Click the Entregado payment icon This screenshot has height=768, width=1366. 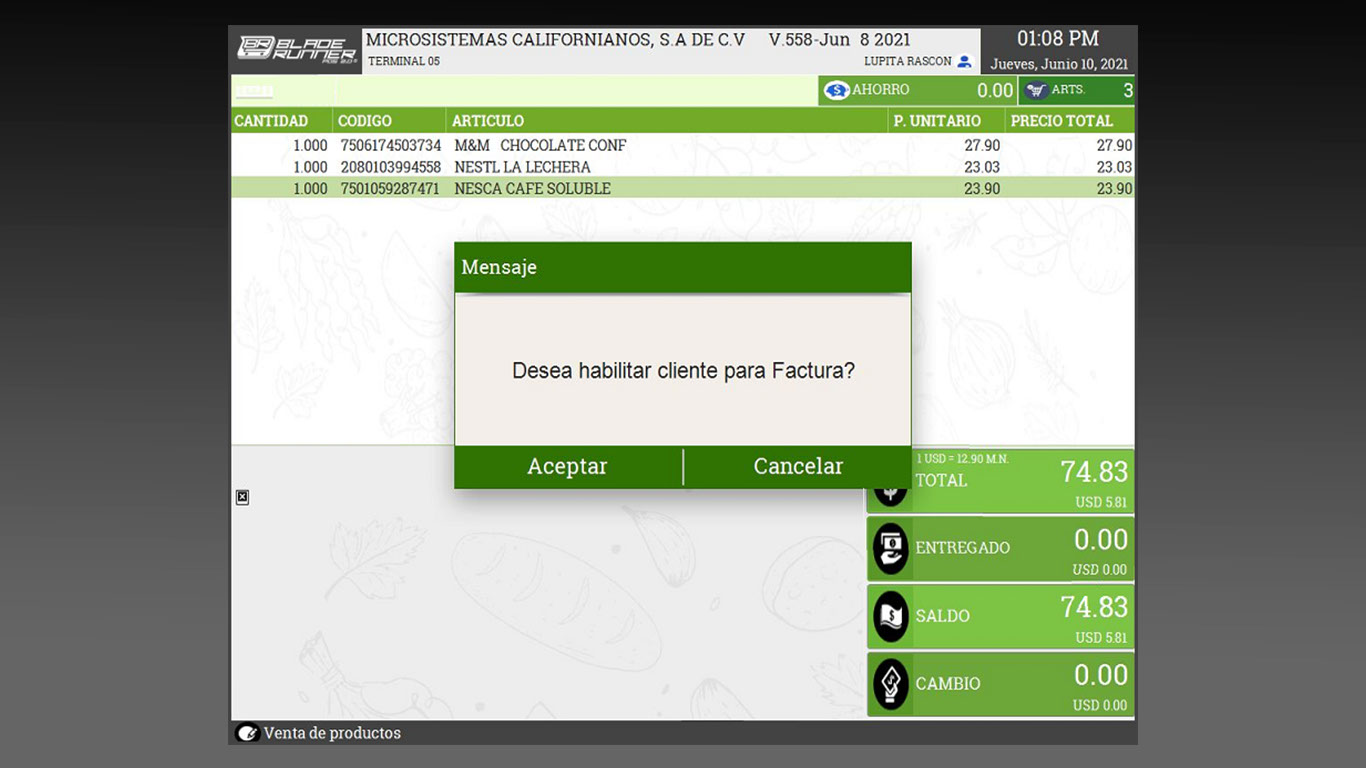coord(890,549)
